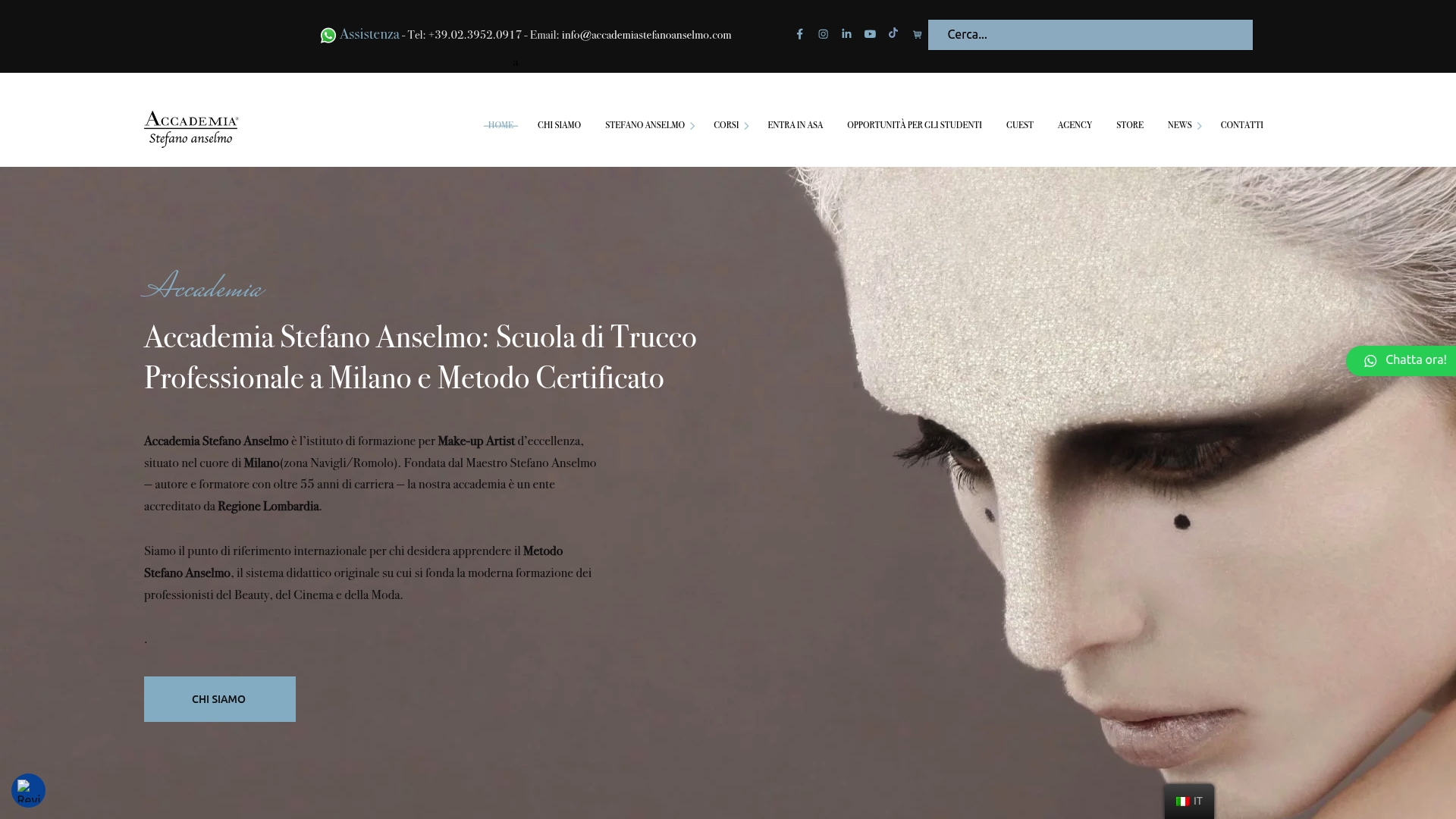Open the LinkedIn social icon
Viewport: 1456px width, 819px height.
point(846,34)
